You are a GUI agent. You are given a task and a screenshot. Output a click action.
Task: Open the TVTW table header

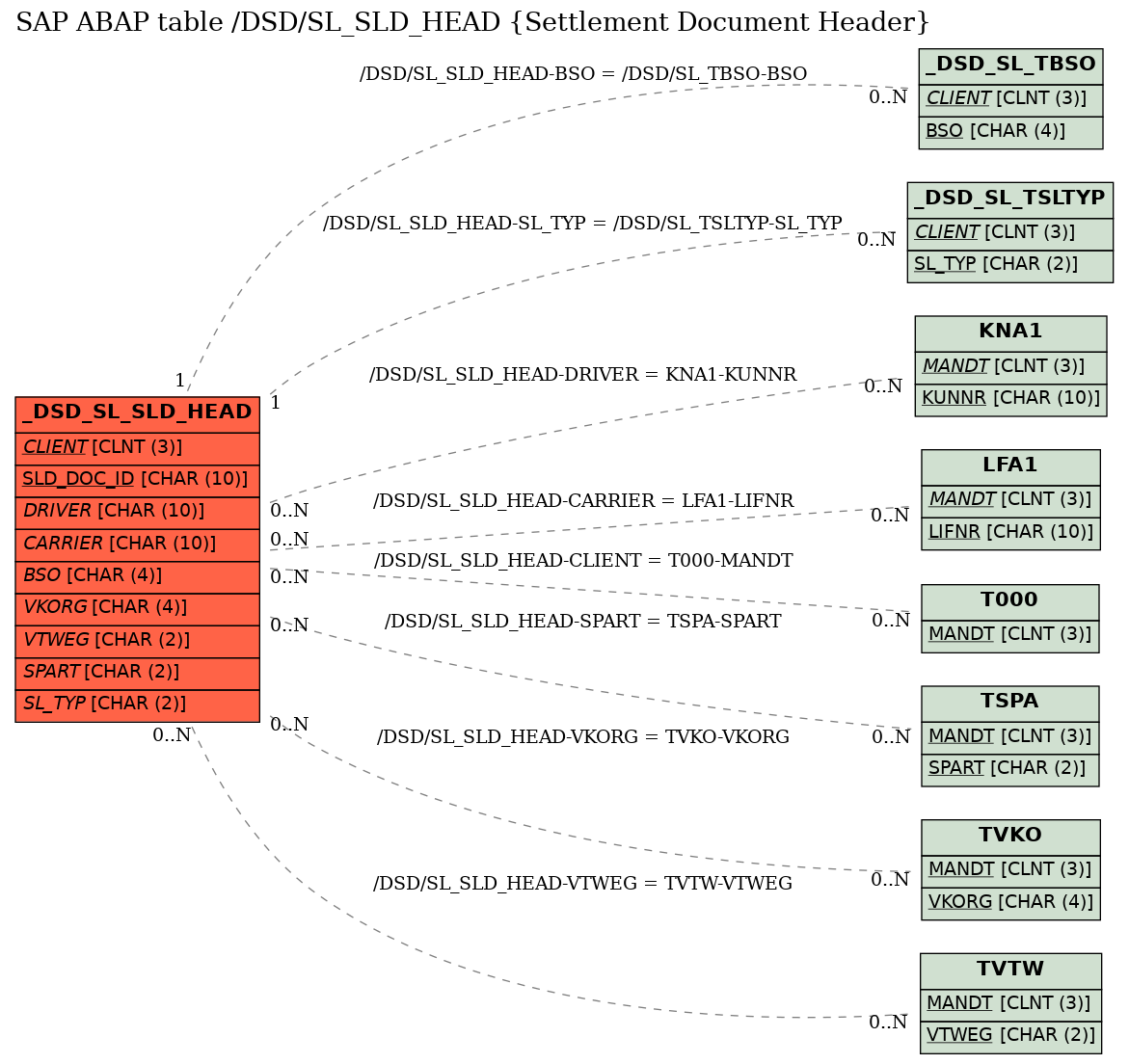coord(1011,971)
